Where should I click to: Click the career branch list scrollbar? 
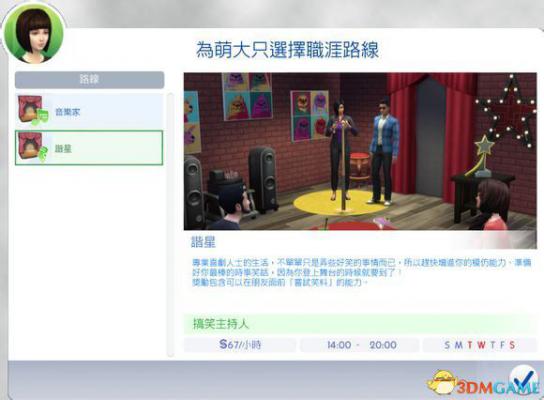[170, 224]
